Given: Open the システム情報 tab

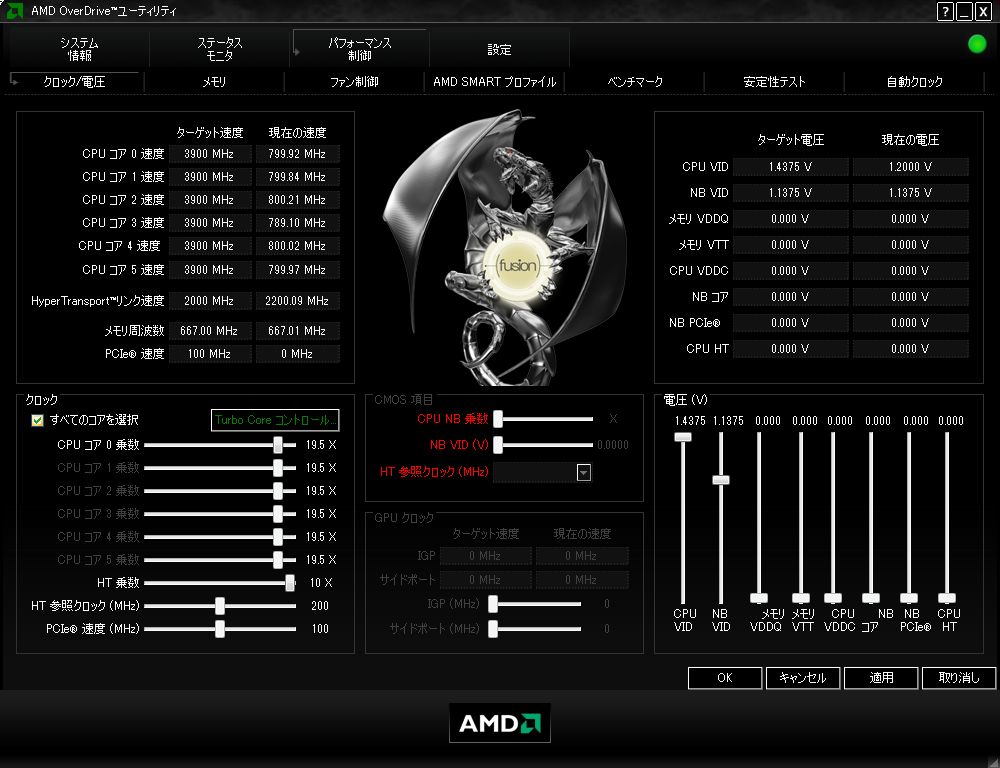Looking at the screenshot, I should coord(79,49).
